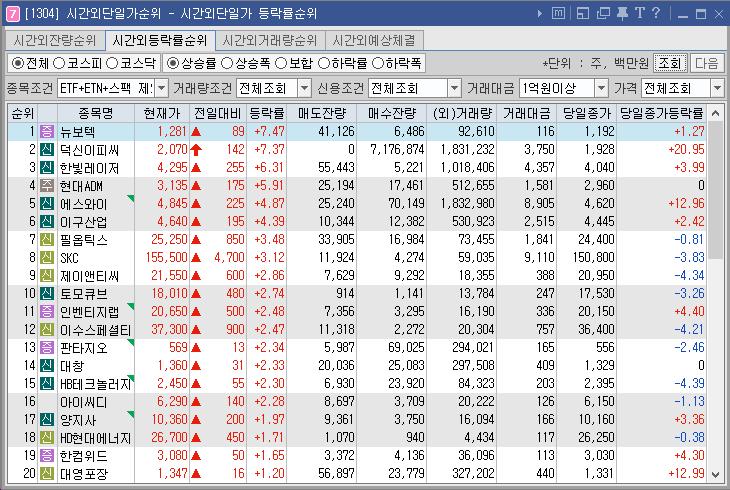Select the 하락률 radio button

pos(324,63)
